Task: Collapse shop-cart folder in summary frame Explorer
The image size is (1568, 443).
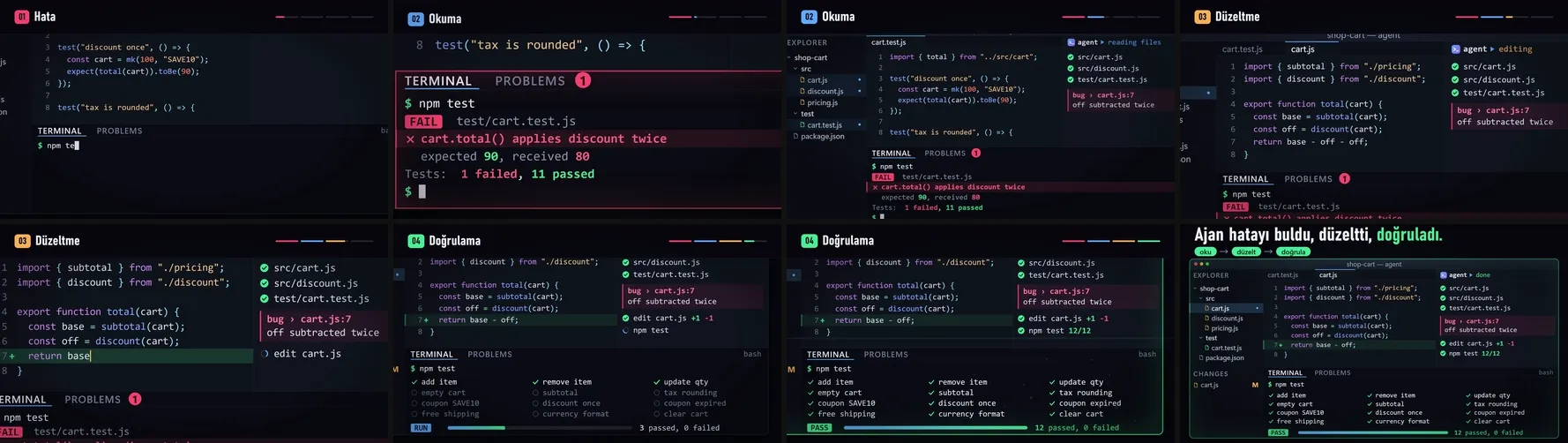Action: tap(1196, 289)
